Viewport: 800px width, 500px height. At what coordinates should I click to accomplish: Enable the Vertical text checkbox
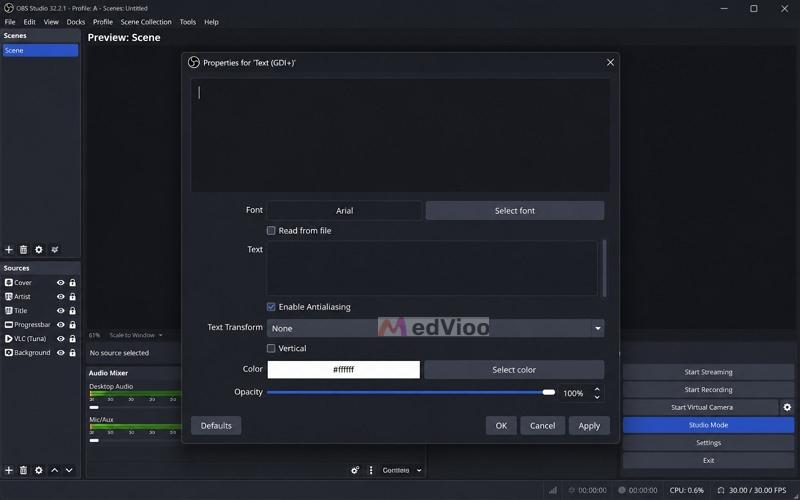pos(271,348)
